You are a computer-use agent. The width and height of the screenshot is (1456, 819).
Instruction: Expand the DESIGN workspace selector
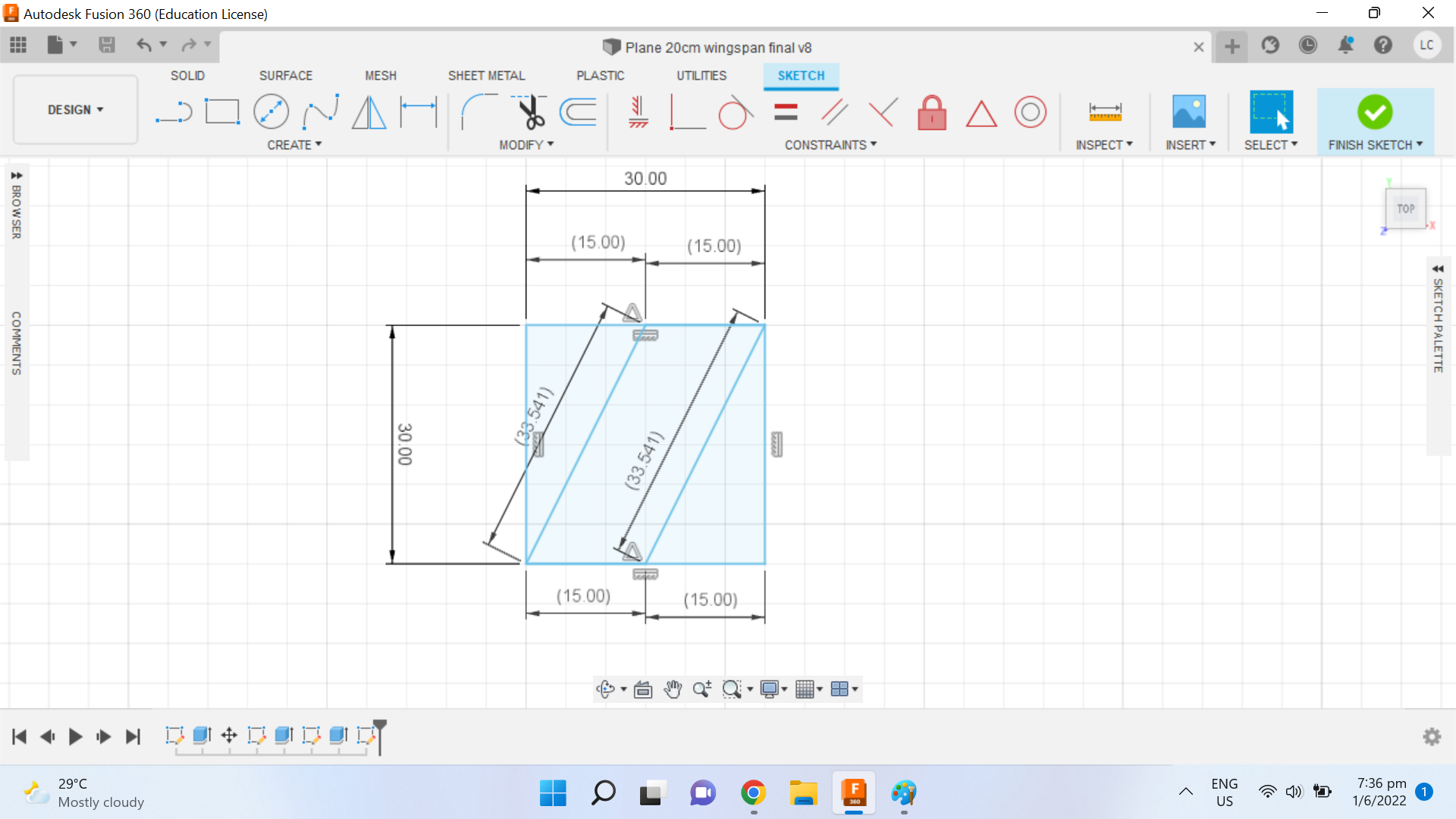[x=74, y=109]
